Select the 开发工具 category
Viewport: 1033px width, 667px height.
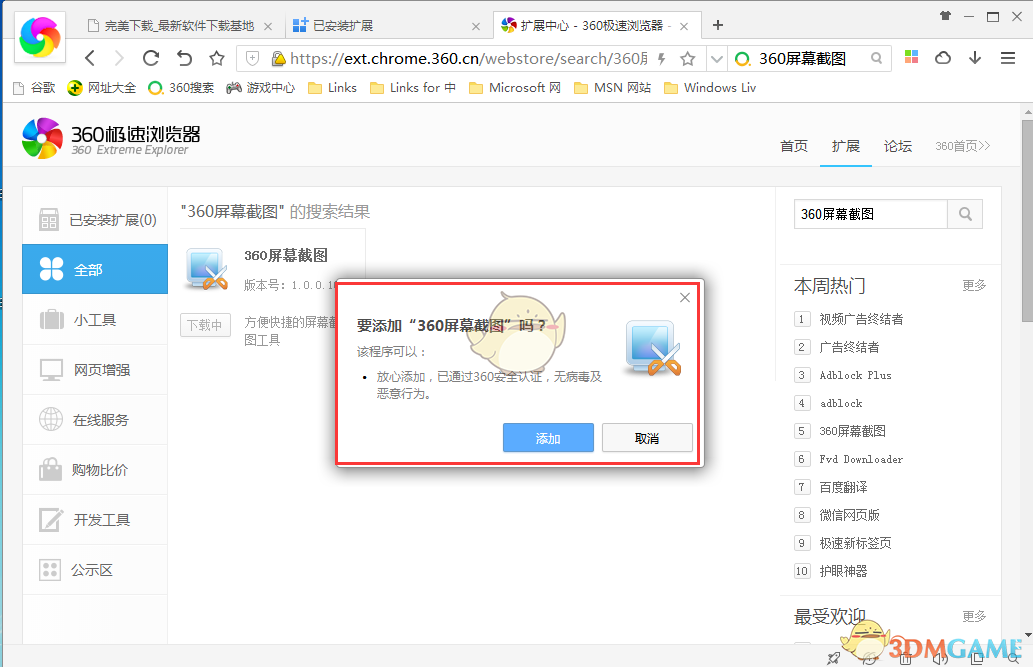click(95, 520)
